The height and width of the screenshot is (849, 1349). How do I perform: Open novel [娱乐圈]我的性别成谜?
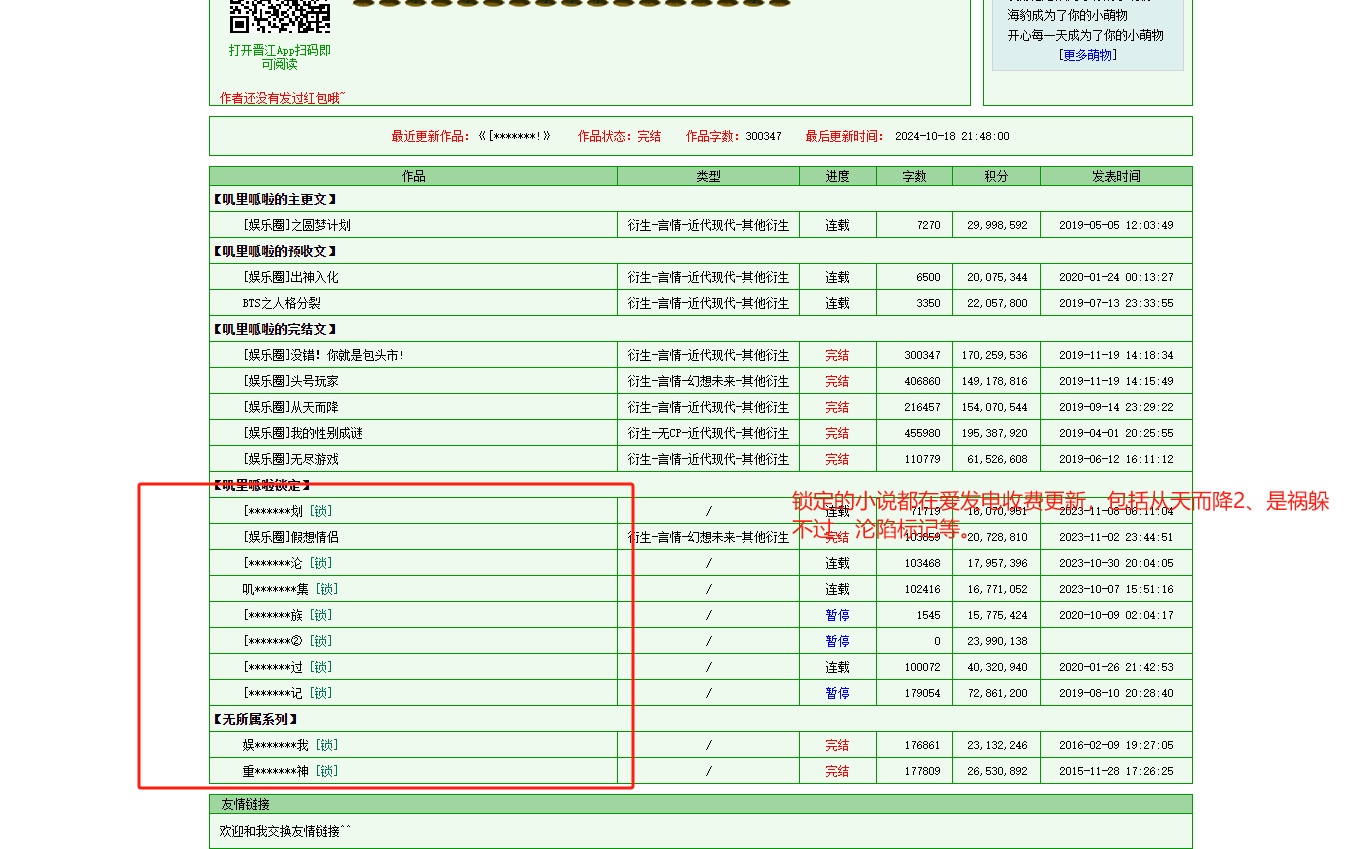click(x=302, y=433)
